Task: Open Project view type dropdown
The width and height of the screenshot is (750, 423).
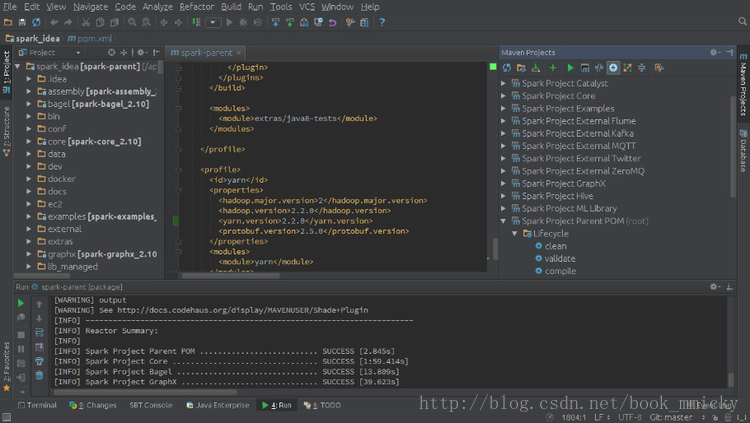Action: pyautogui.click(x=77, y=53)
